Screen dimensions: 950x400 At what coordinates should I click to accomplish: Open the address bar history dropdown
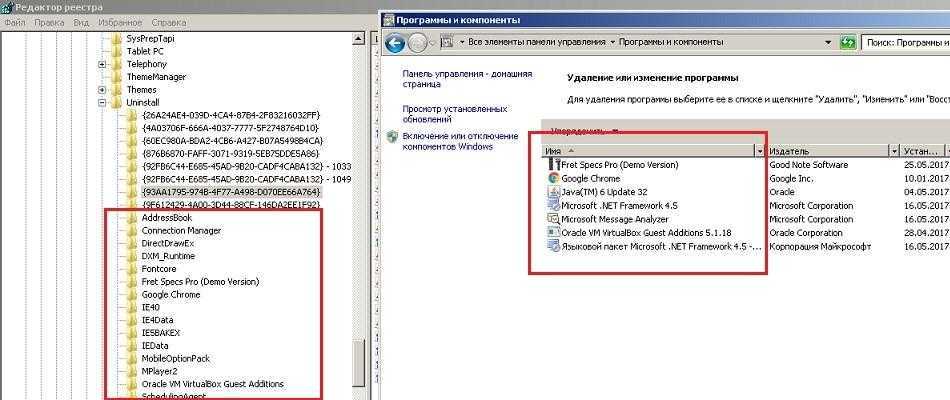829,42
